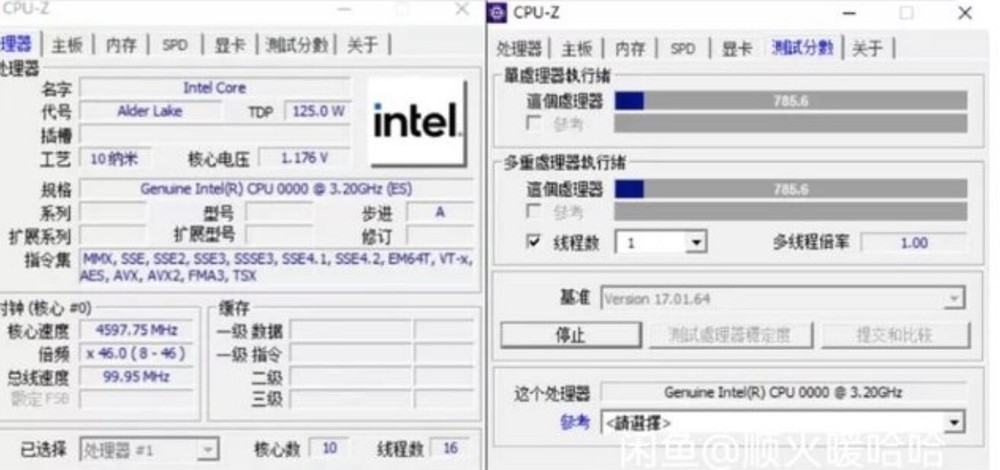Image resolution: width=1000 pixels, height=470 pixels.
Task: Enable the single-thread 参考 checkbox
Action: (534, 123)
